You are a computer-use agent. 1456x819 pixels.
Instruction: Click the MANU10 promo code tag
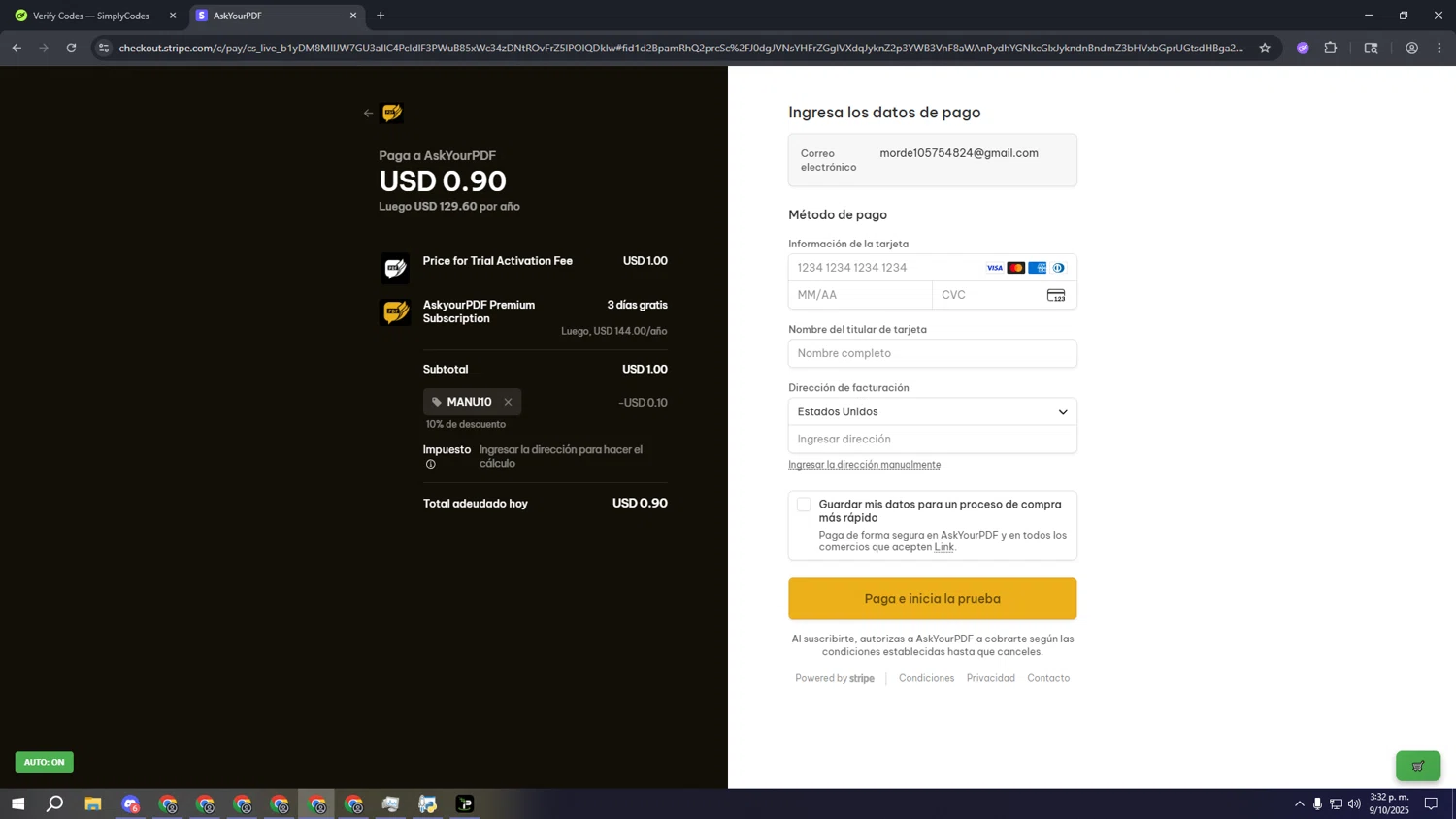[472, 402]
